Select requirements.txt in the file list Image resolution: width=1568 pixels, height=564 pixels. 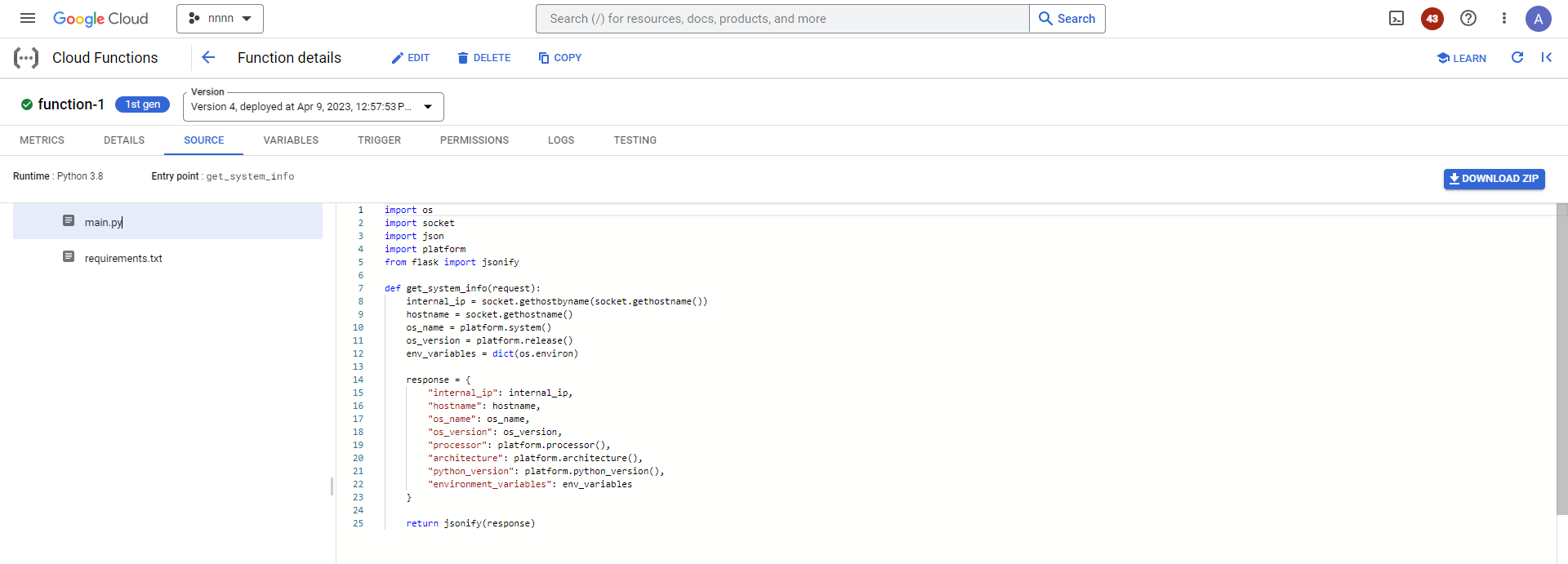pyautogui.click(x=167, y=258)
